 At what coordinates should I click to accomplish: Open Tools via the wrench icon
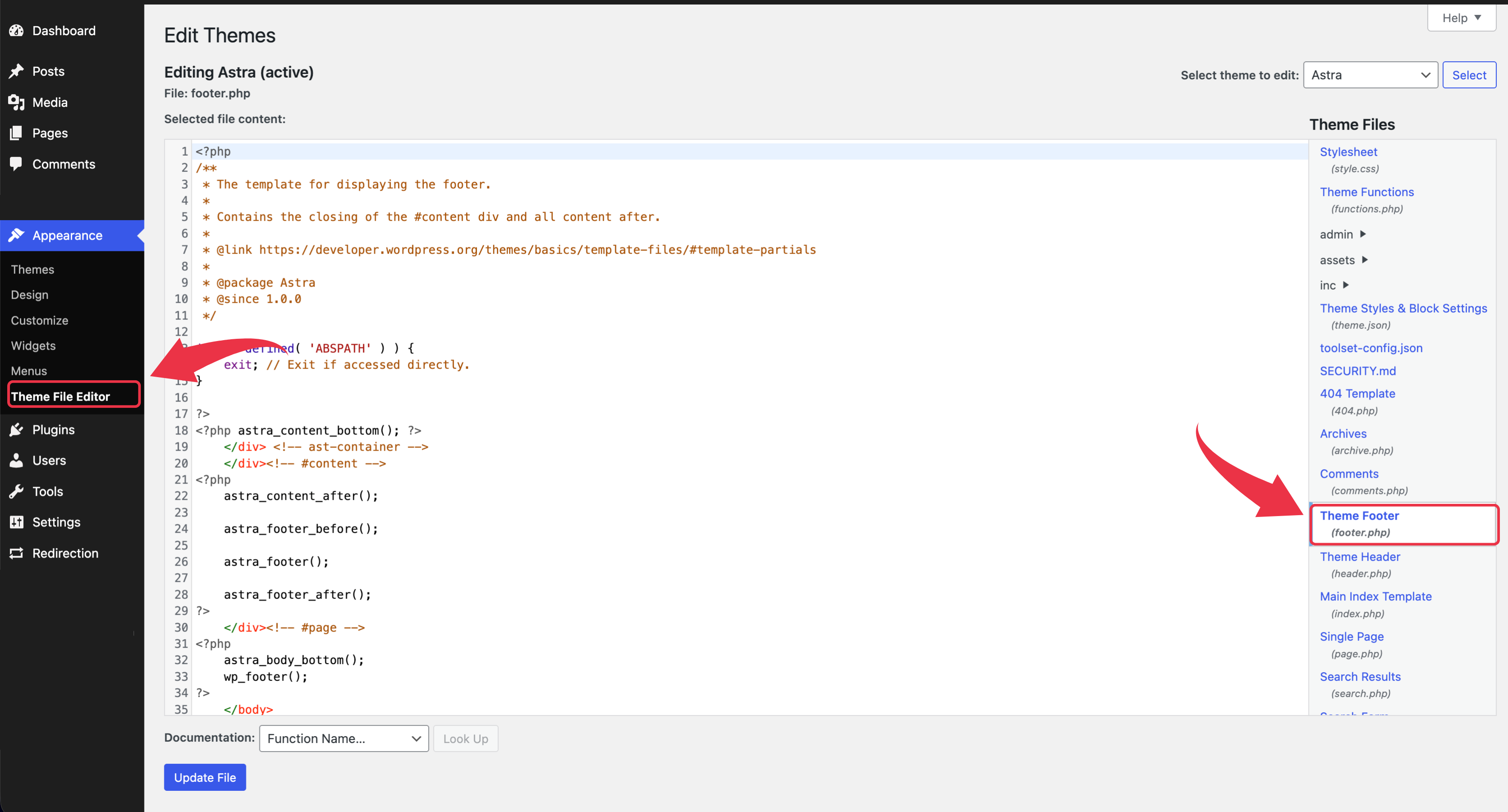16,491
